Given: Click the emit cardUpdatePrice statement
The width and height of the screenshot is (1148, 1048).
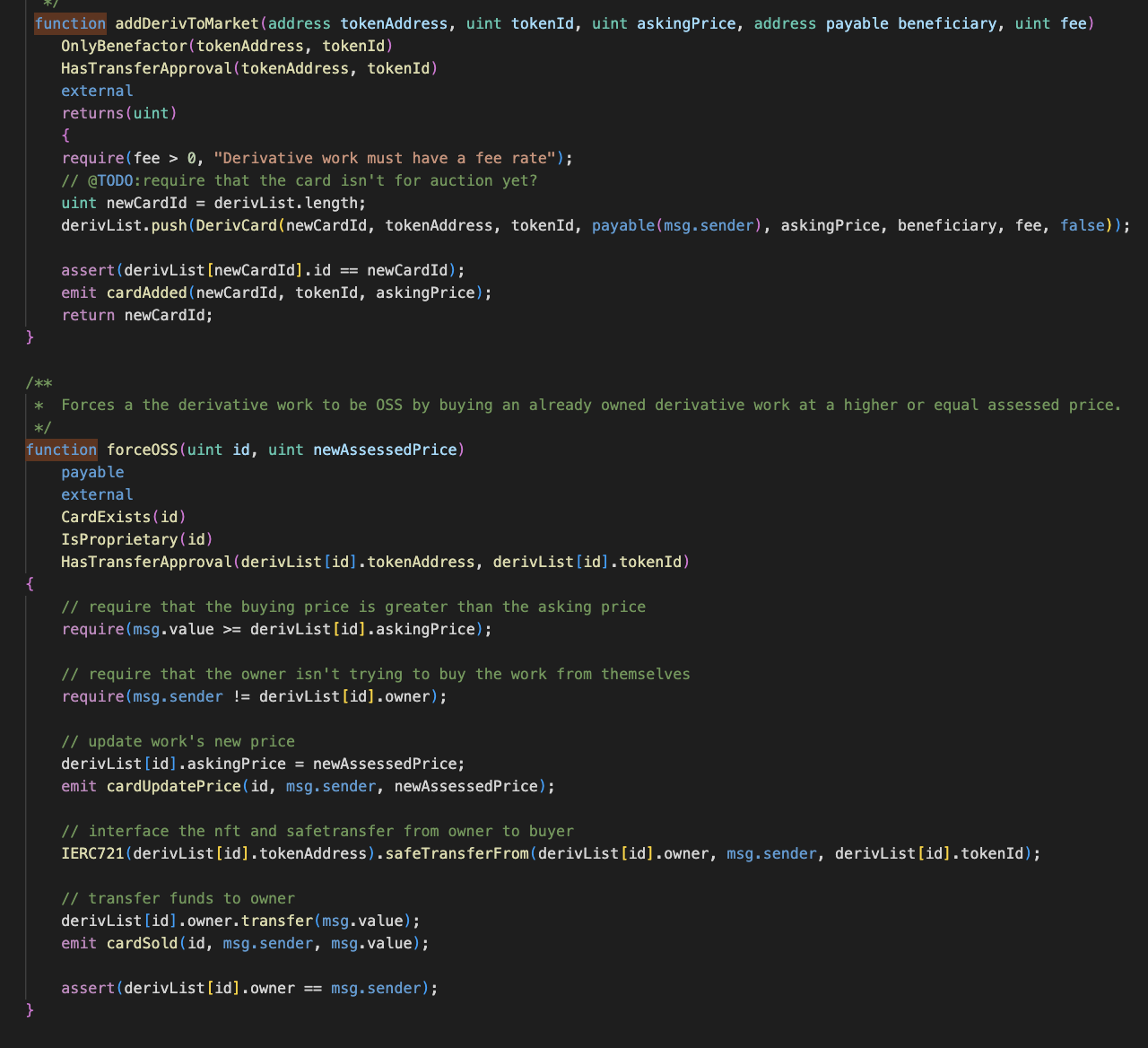Looking at the screenshot, I should [x=308, y=786].
